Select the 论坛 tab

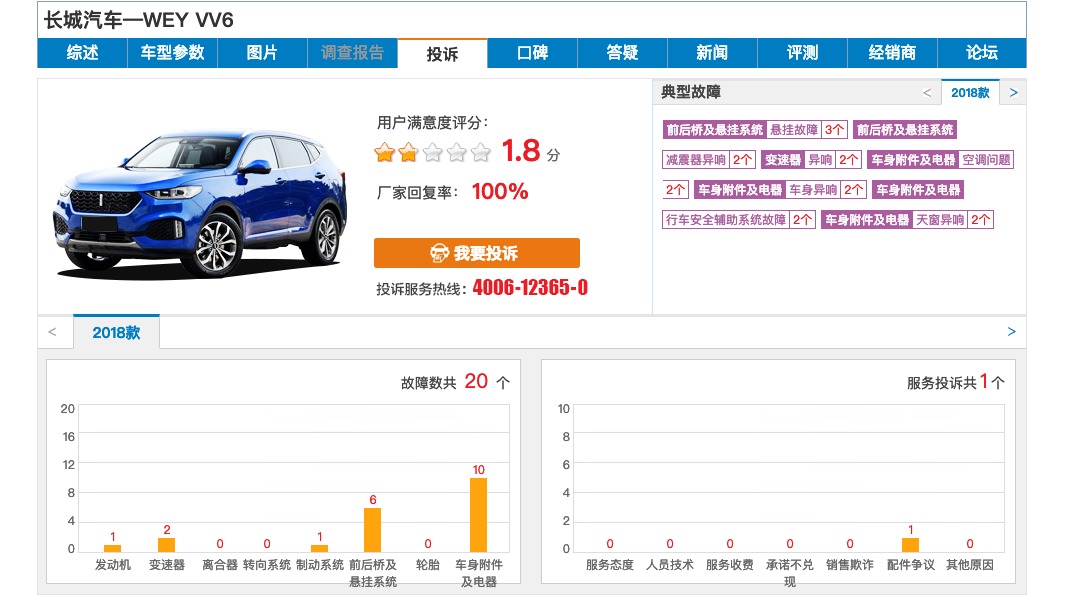(982, 53)
